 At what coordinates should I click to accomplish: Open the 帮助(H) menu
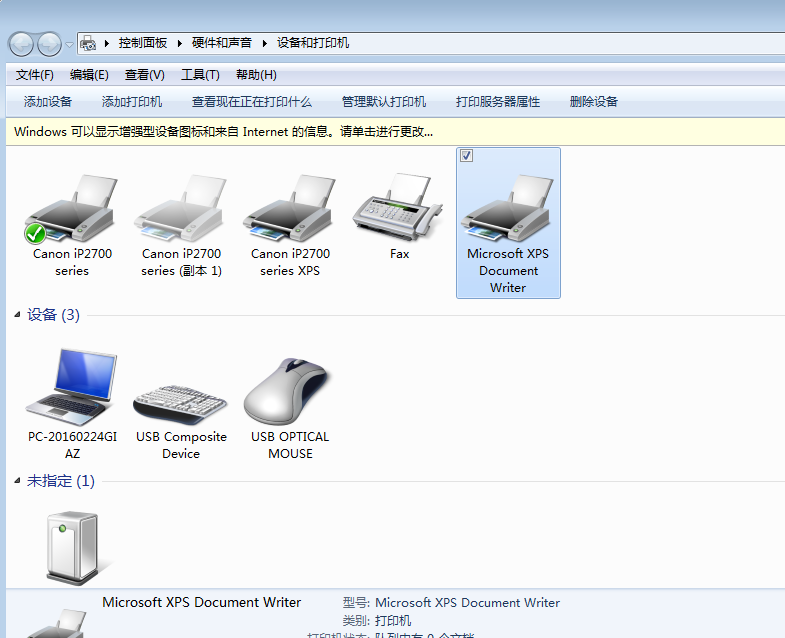(256, 75)
